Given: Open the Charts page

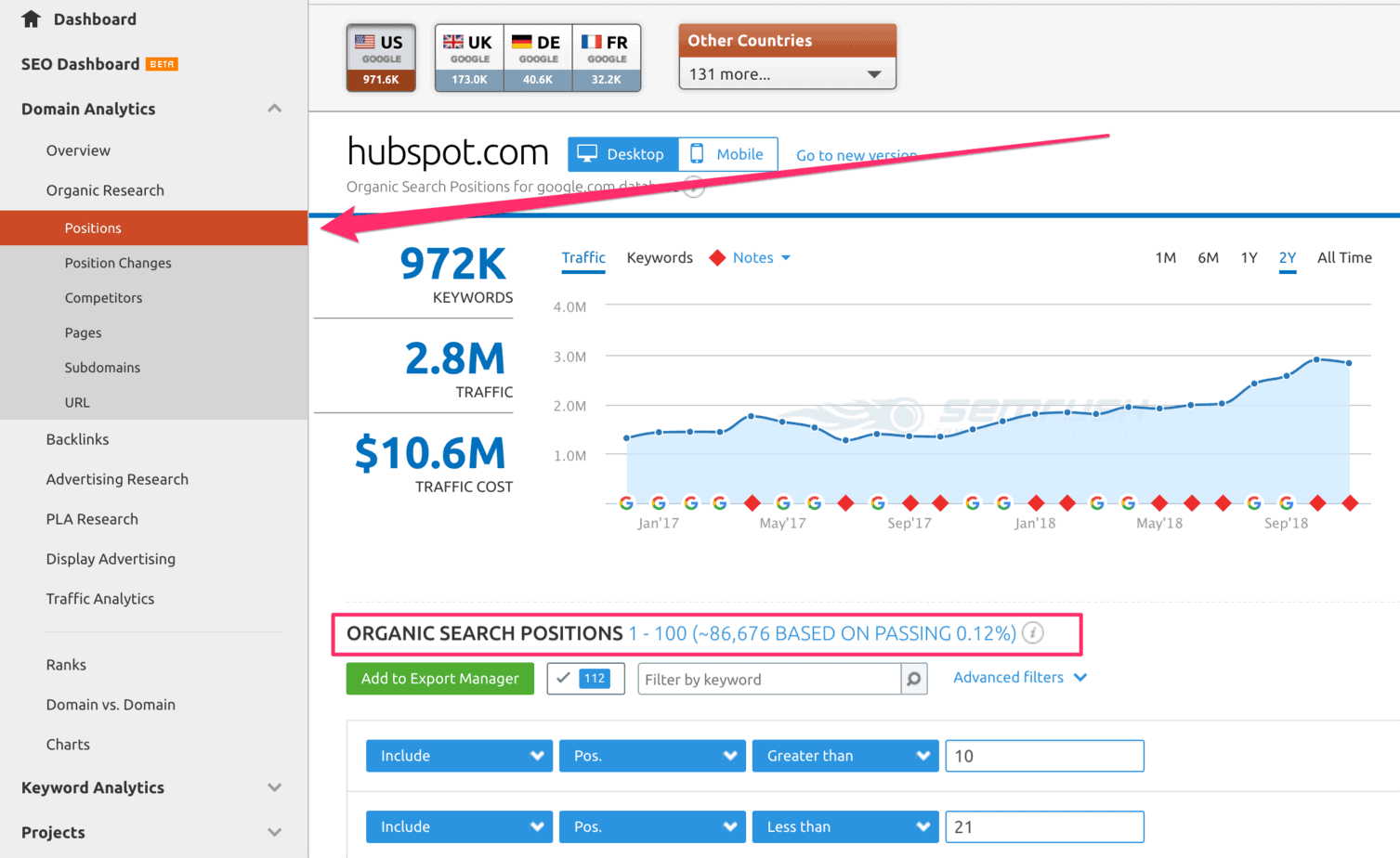Looking at the screenshot, I should (x=68, y=745).
